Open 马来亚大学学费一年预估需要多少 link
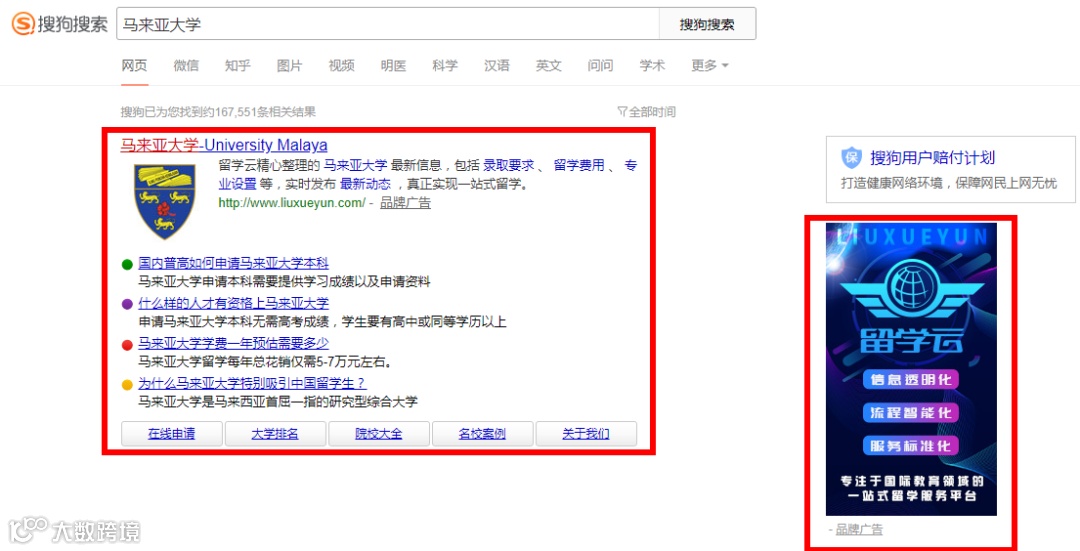 233,343
